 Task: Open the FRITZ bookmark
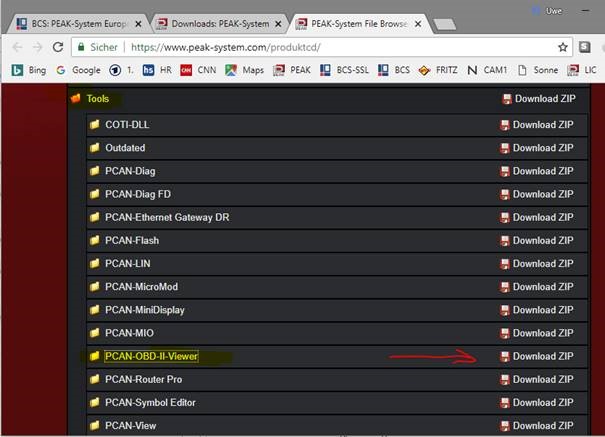tap(438, 70)
